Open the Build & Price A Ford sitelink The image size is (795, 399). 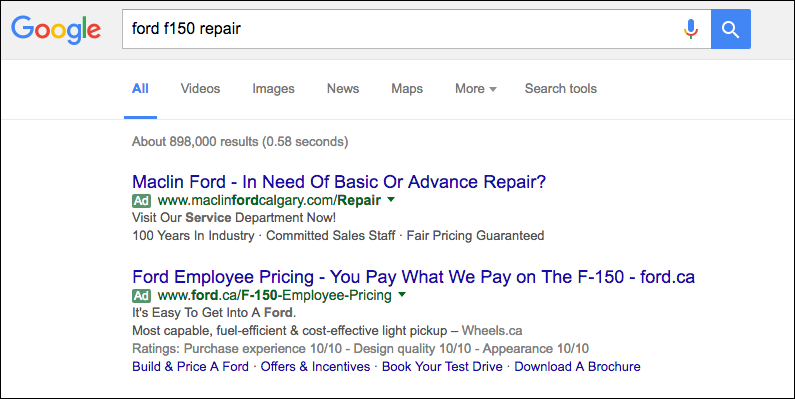pos(191,367)
